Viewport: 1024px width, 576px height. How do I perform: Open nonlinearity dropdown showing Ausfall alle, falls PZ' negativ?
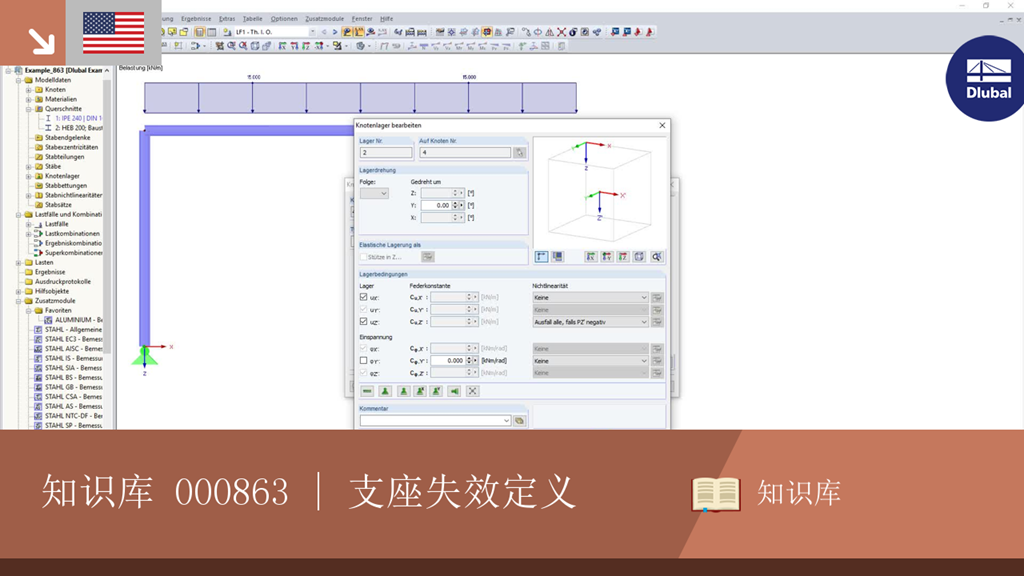click(590, 322)
